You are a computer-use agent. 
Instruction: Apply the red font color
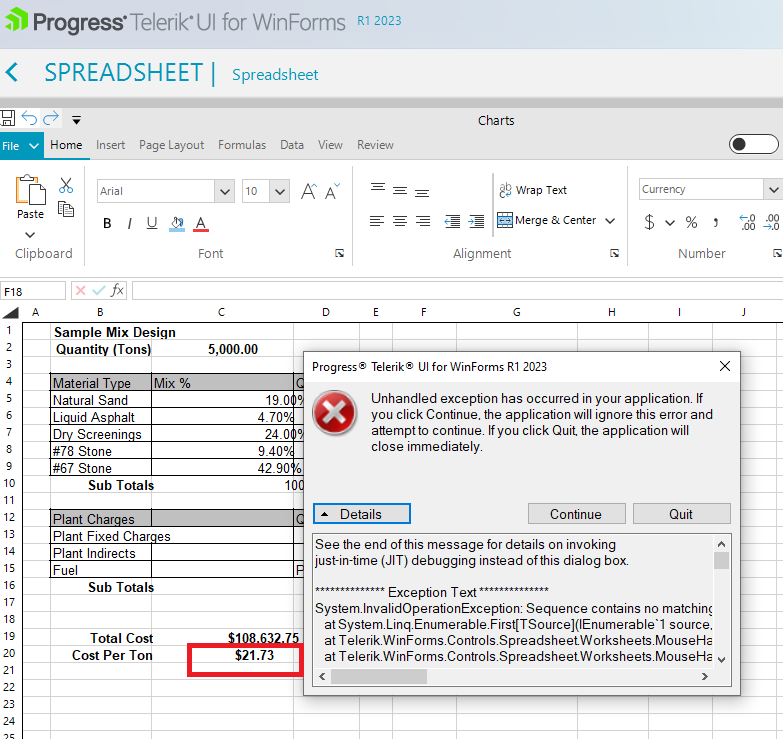pos(201,224)
